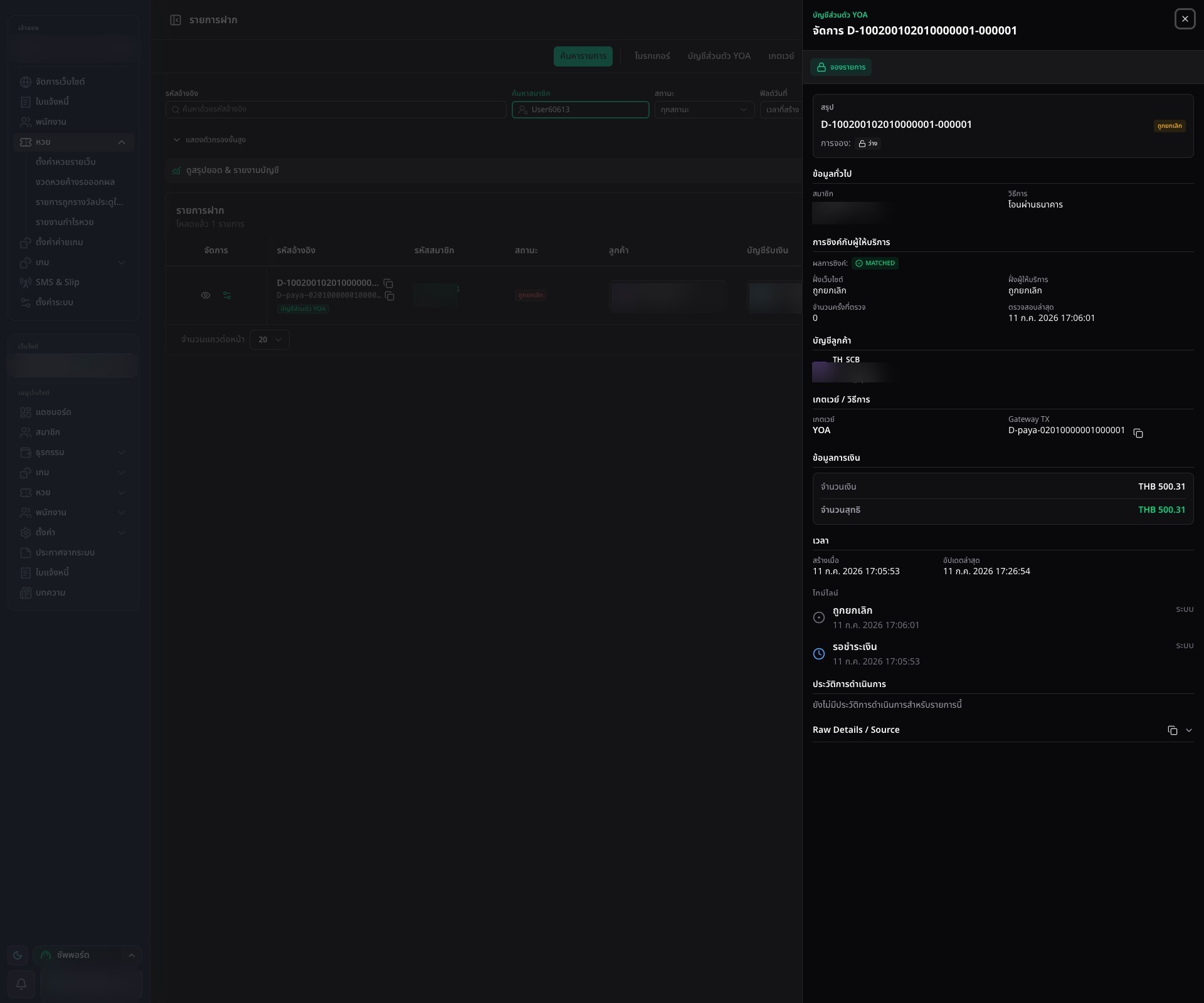Open บทความ in the website menu
1204x1003 pixels.
pyautogui.click(x=73, y=593)
